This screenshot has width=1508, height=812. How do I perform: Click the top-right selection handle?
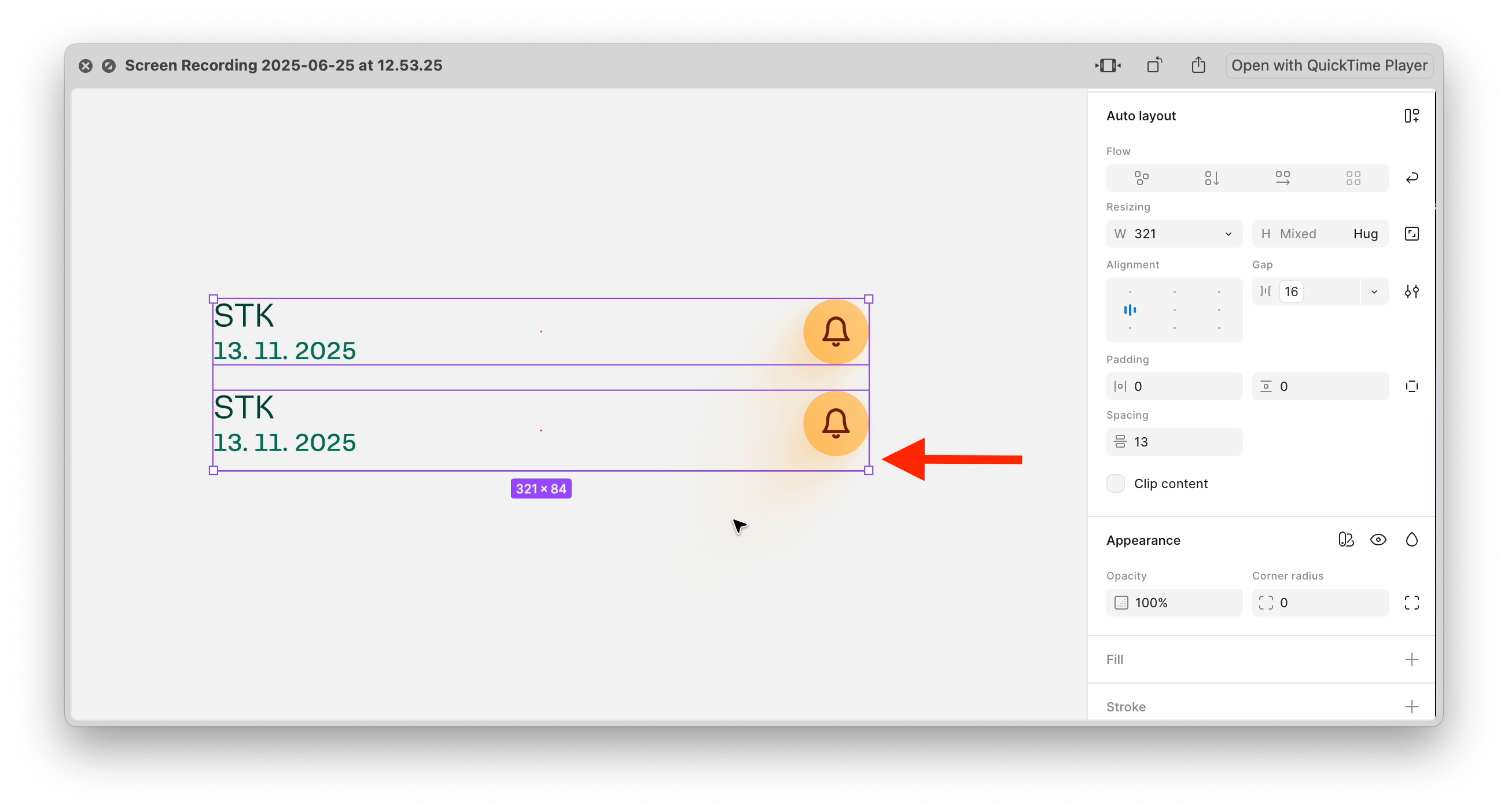(869, 299)
